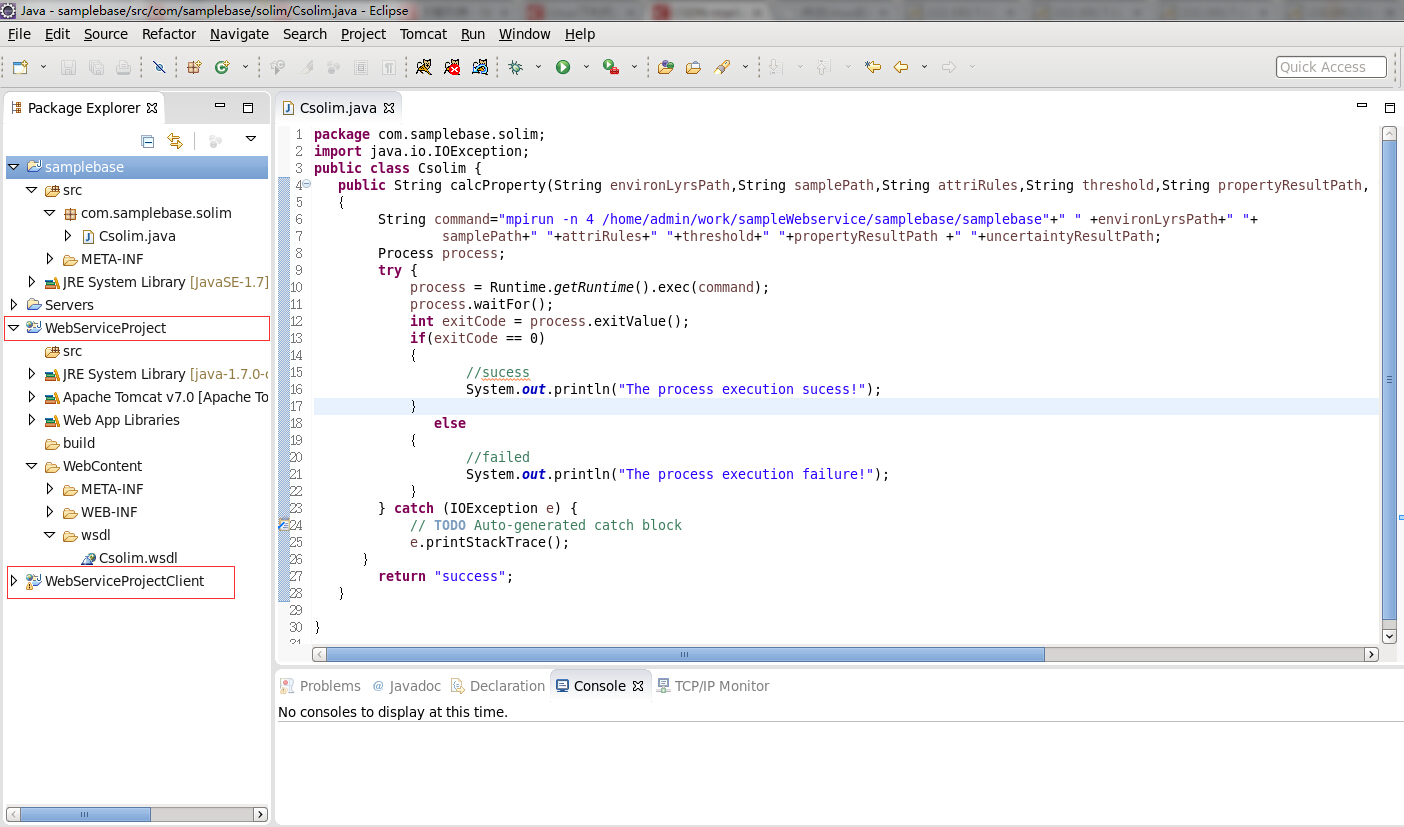The image size is (1404, 827).
Task: Toggle Link with Editor in Package Explorer
Action: click(175, 141)
